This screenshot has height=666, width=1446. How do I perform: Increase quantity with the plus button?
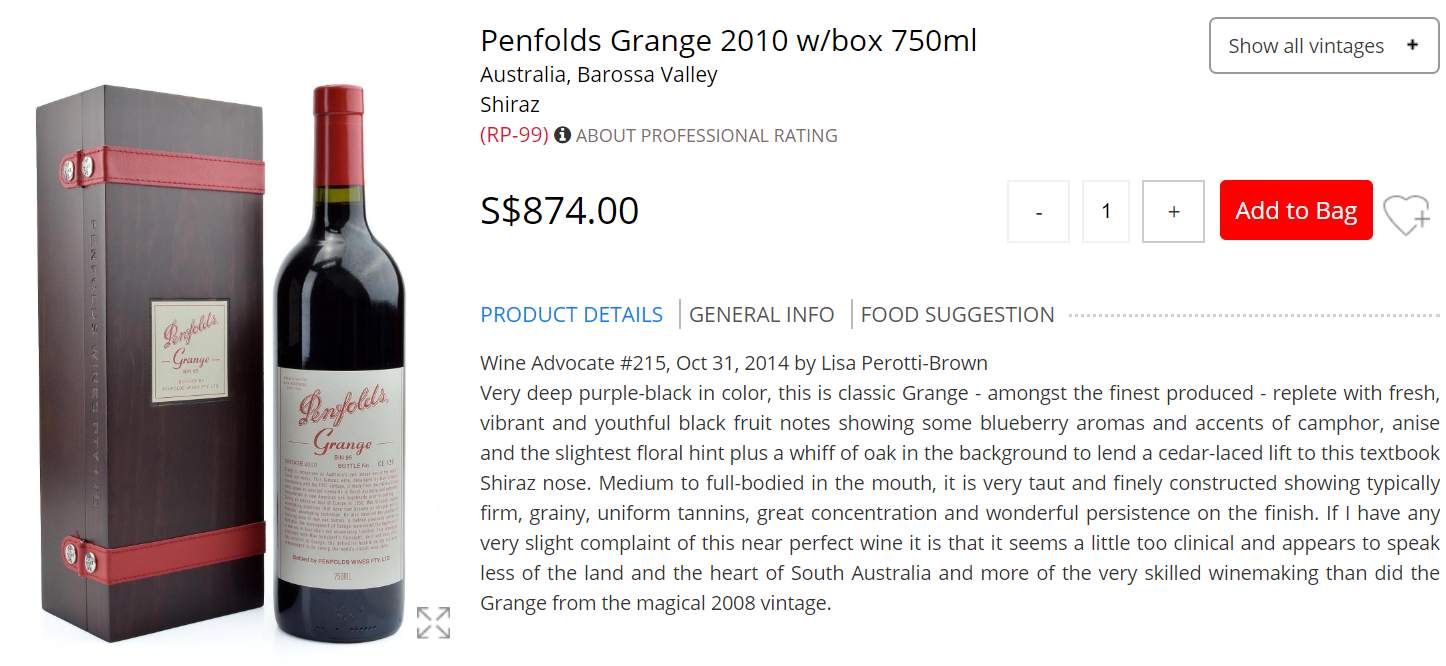click(x=1173, y=211)
